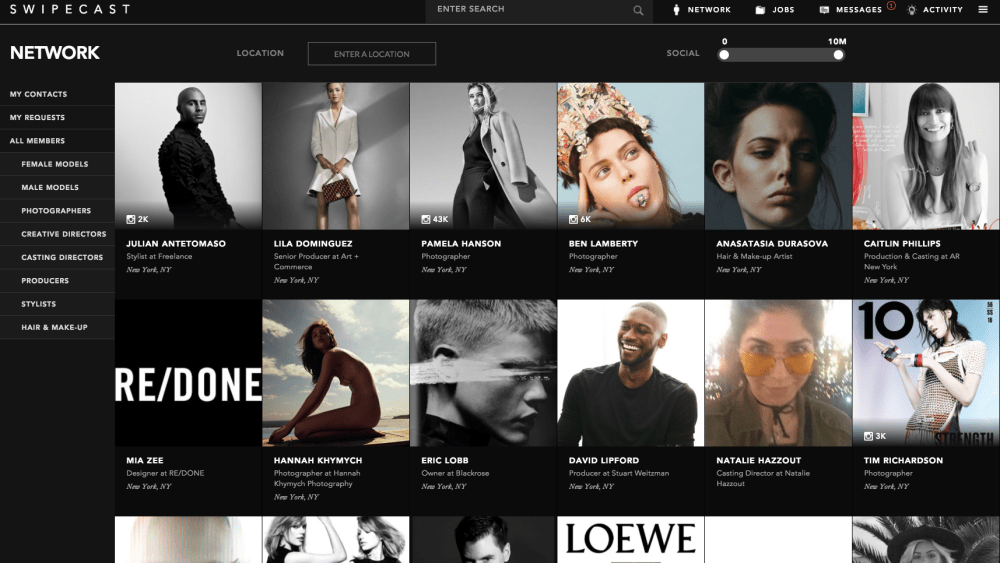
Task: Click the name Pamela Hanson
Action: tap(461, 244)
